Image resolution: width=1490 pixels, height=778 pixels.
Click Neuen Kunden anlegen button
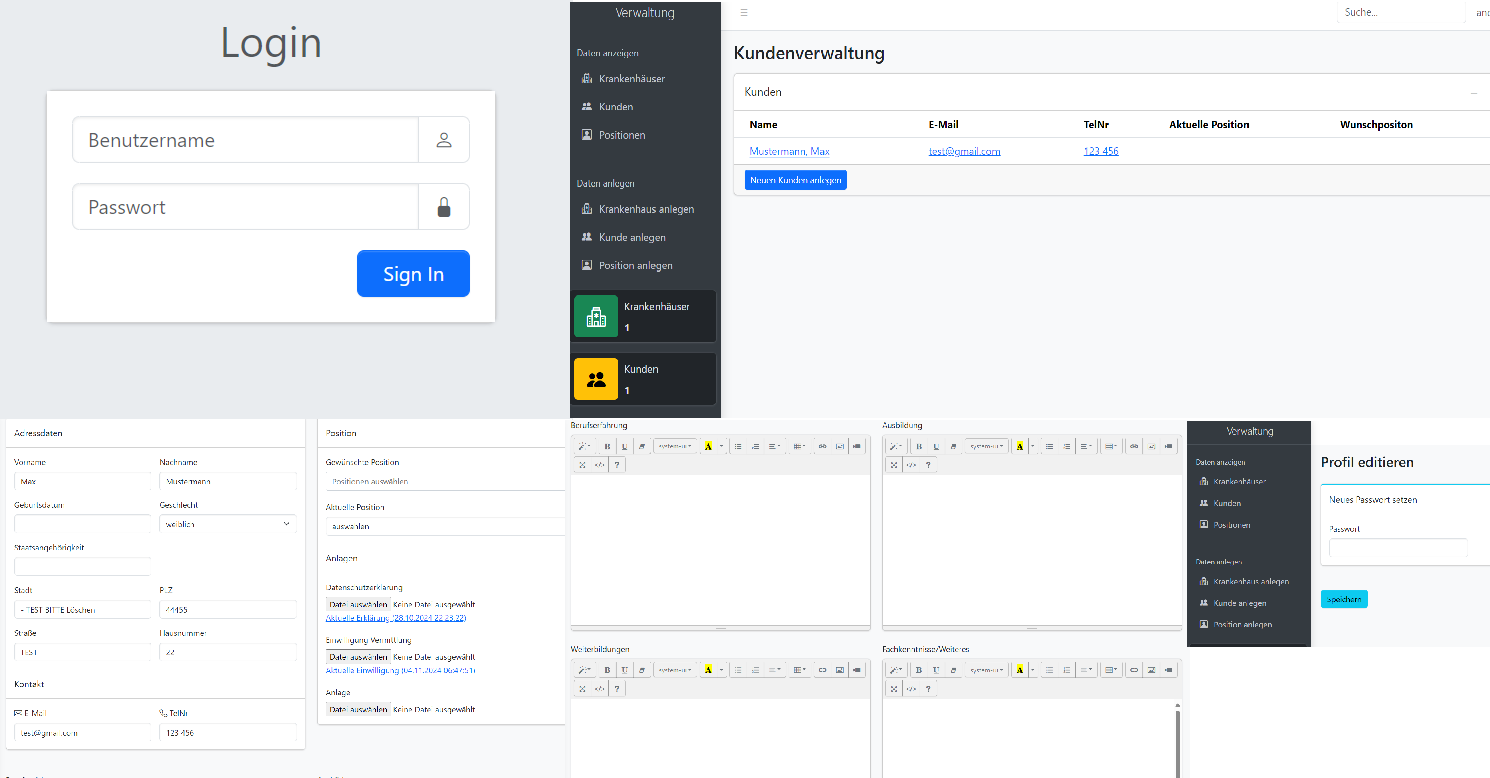pyautogui.click(x=796, y=180)
